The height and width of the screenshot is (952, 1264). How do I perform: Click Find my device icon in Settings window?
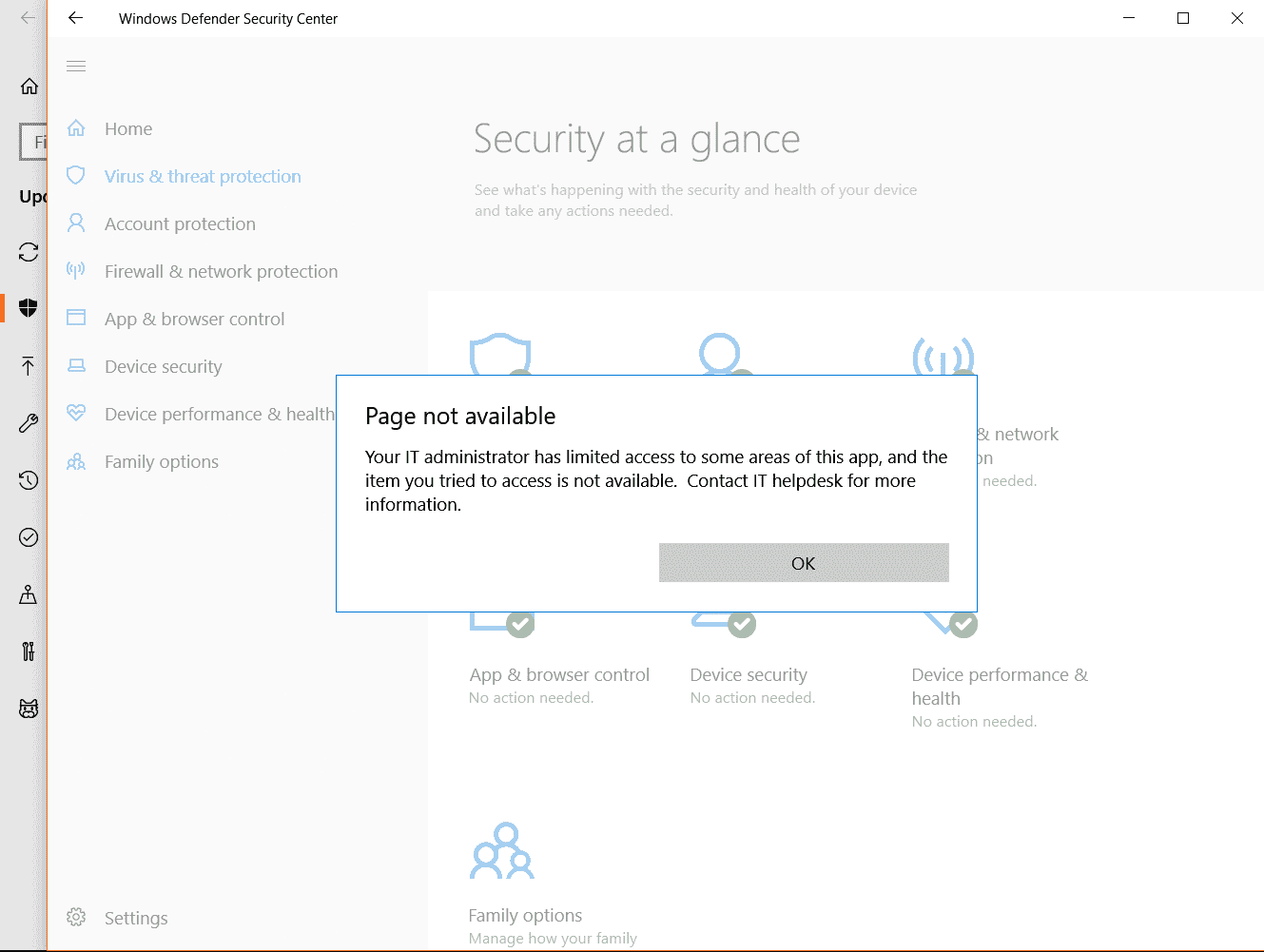tap(29, 594)
